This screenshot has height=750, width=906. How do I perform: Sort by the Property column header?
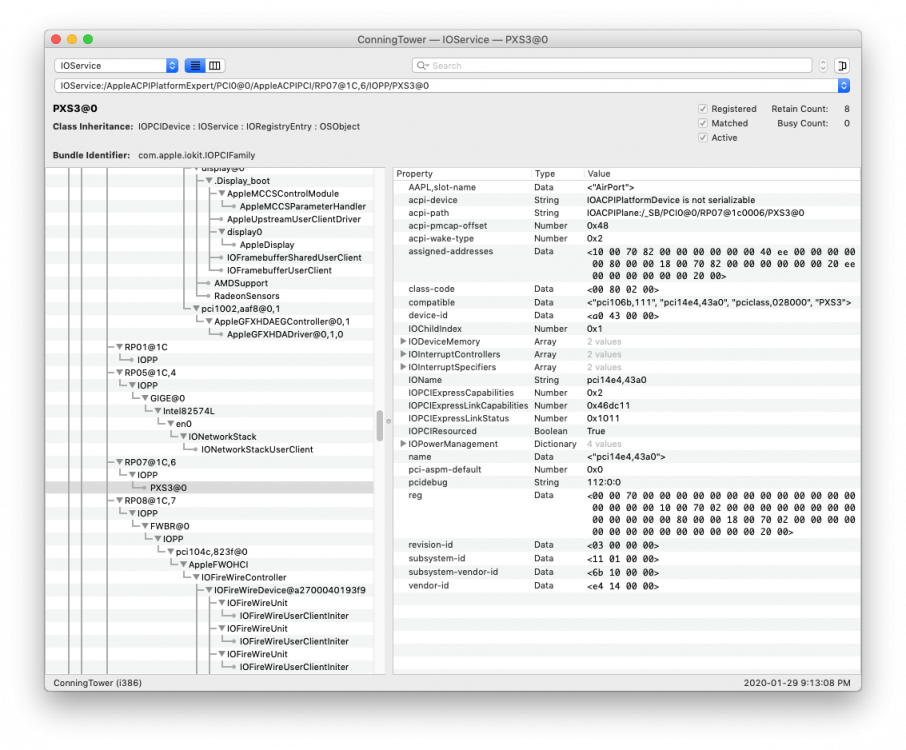click(x=462, y=174)
